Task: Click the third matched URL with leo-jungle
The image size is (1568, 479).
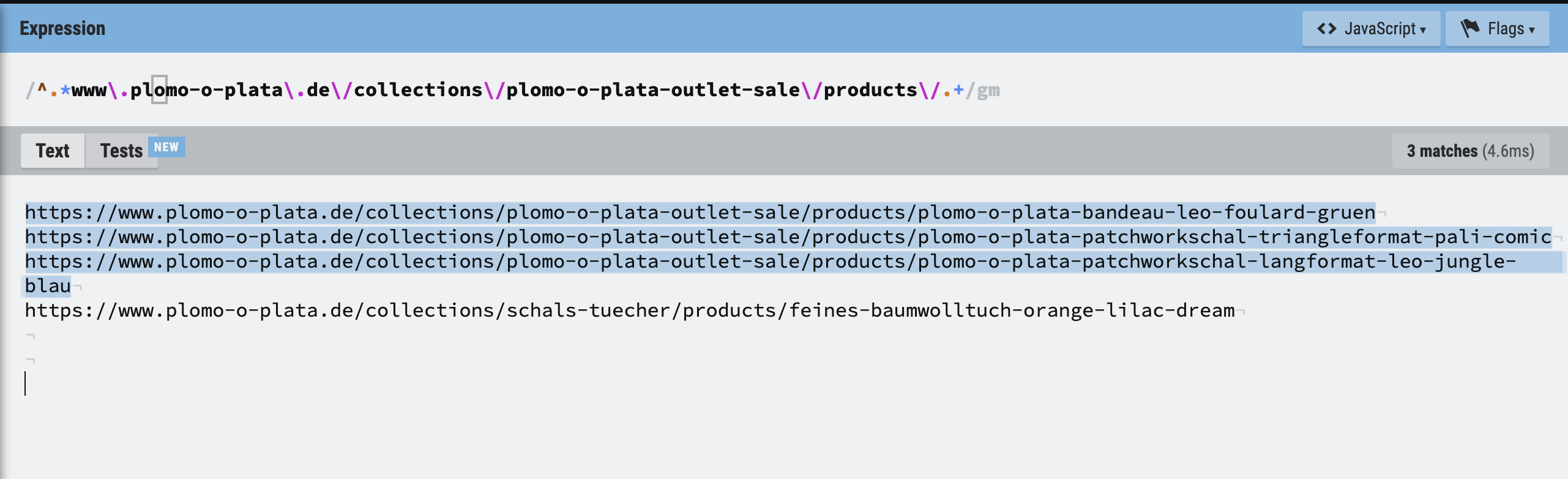Action: (771, 262)
